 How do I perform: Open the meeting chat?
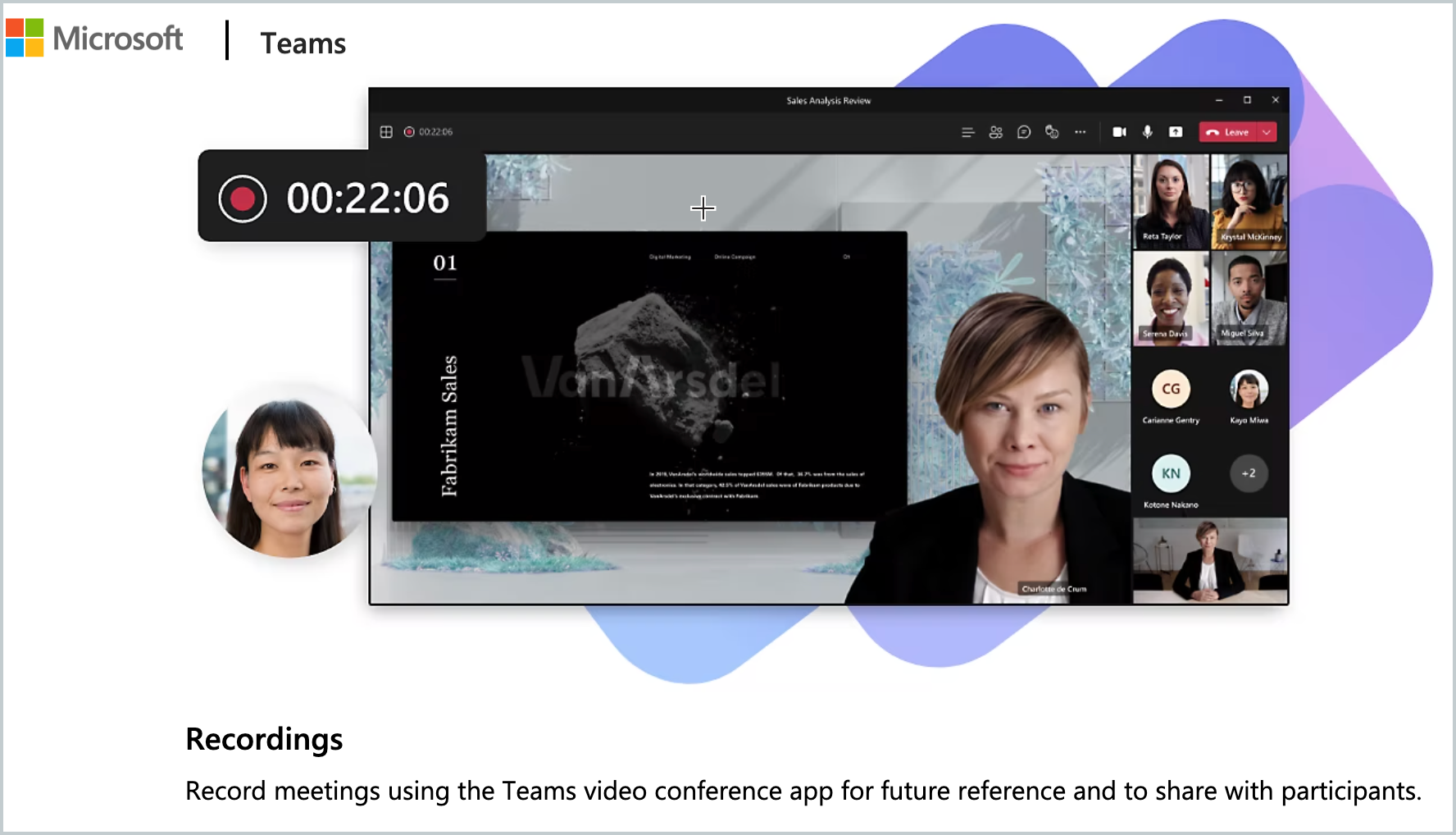click(1024, 132)
